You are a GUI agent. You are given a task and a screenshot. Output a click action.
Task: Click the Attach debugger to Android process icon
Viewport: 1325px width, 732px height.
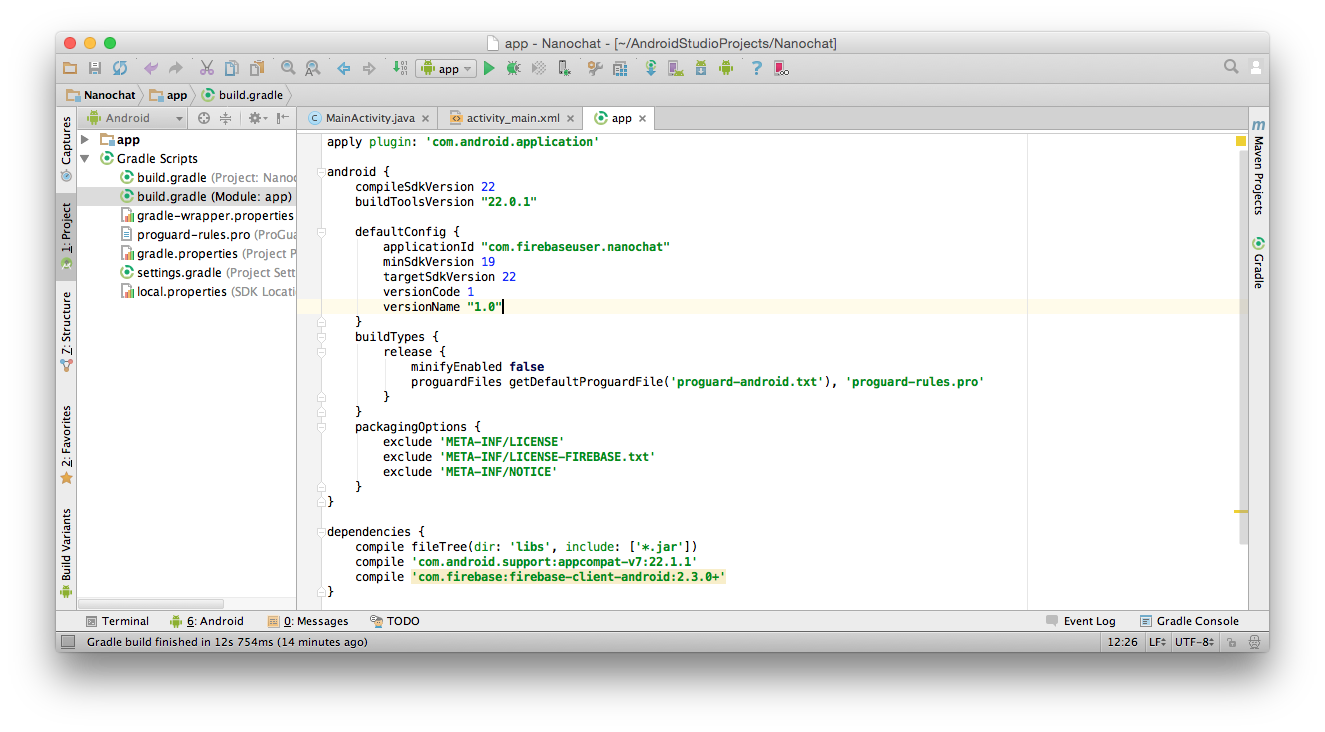[x=565, y=68]
